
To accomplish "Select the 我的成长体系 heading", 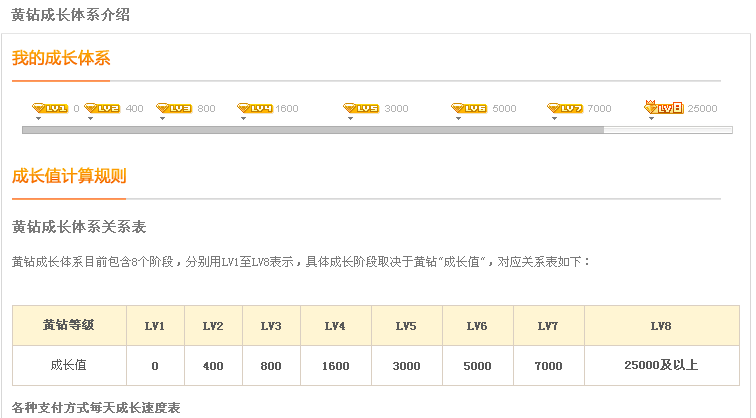I will 61,58.
